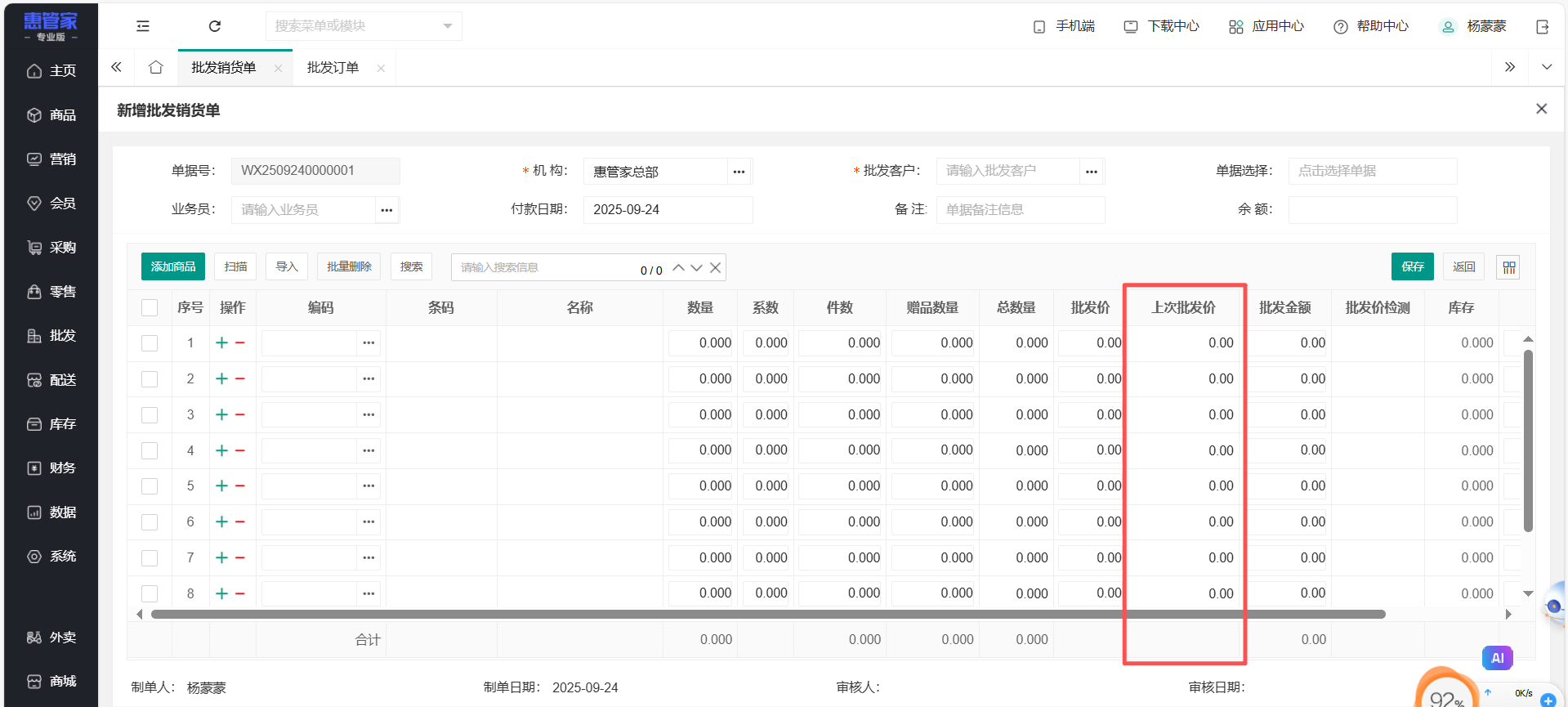
Task: Click the row 1 数量 input
Action: (702, 343)
